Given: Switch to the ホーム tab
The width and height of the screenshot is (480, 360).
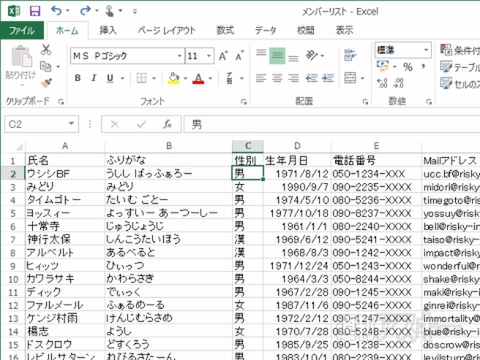Looking at the screenshot, I should click(x=68, y=30).
